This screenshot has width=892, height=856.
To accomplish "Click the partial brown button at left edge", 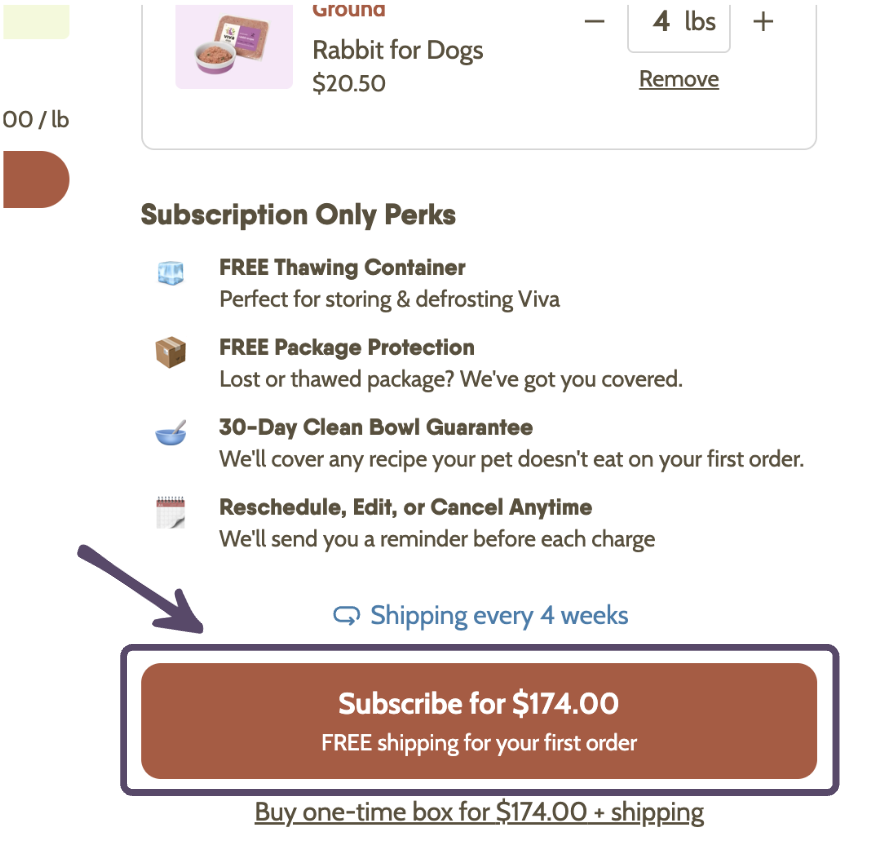I will click(x=35, y=180).
